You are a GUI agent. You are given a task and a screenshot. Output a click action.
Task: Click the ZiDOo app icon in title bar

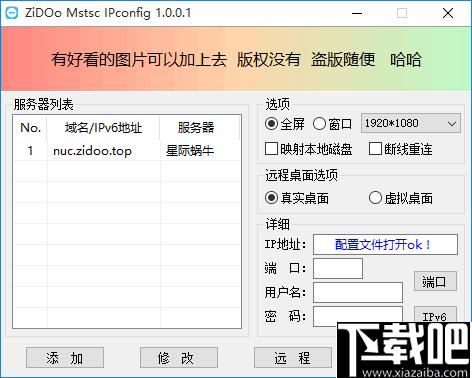coord(12,13)
